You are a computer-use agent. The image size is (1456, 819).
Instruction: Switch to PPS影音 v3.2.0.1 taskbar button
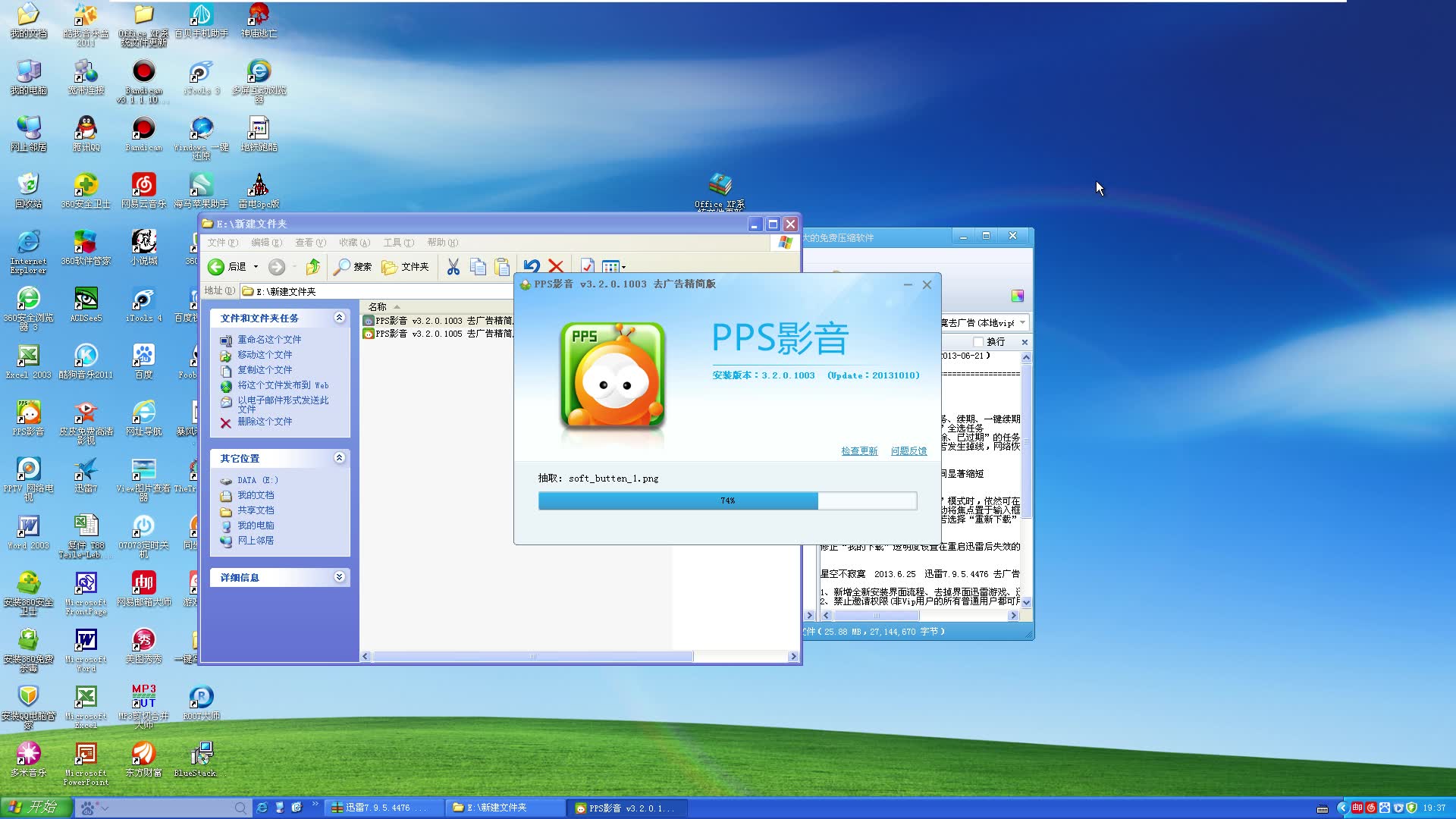(x=626, y=808)
